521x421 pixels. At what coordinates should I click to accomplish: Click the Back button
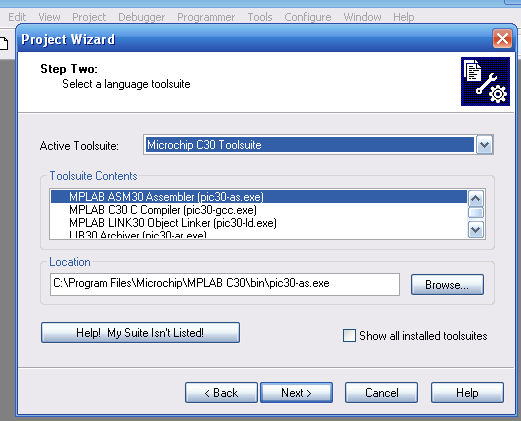pos(221,393)
